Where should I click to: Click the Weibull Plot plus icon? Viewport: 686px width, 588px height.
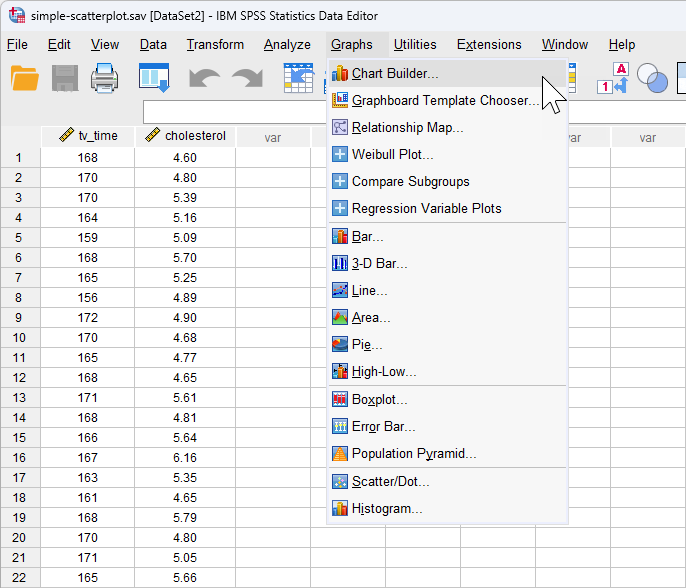340,154
